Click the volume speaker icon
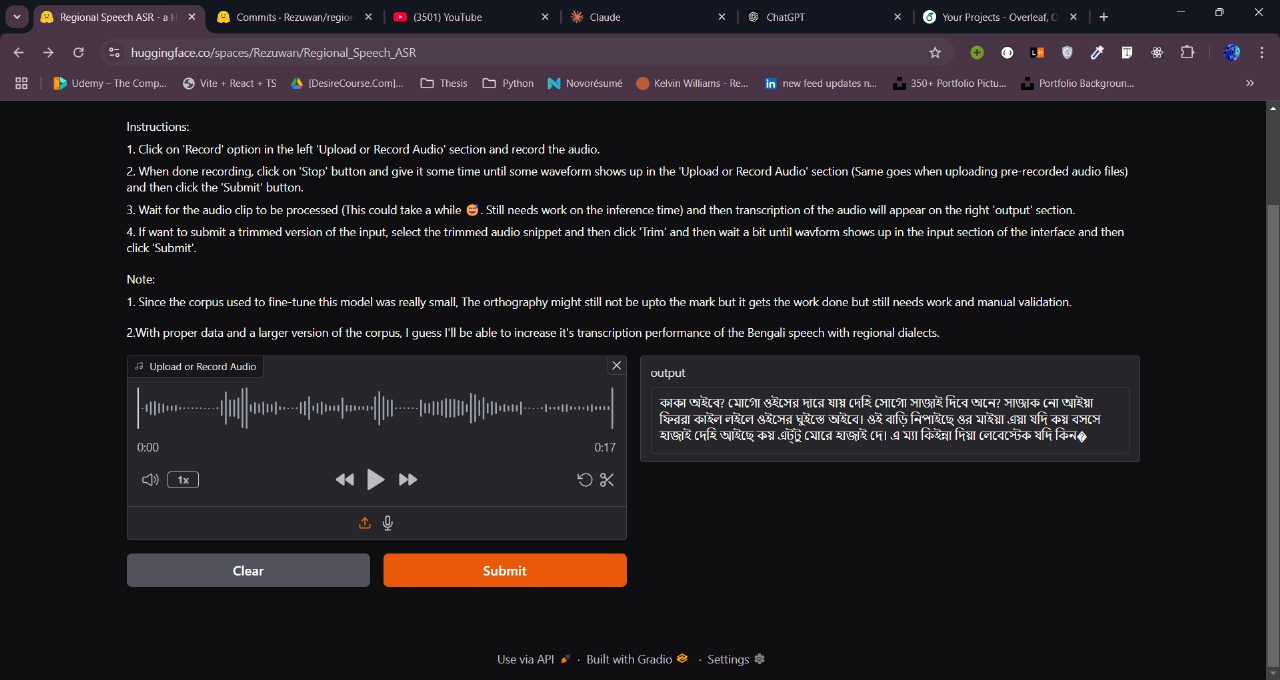 point(150,480)
